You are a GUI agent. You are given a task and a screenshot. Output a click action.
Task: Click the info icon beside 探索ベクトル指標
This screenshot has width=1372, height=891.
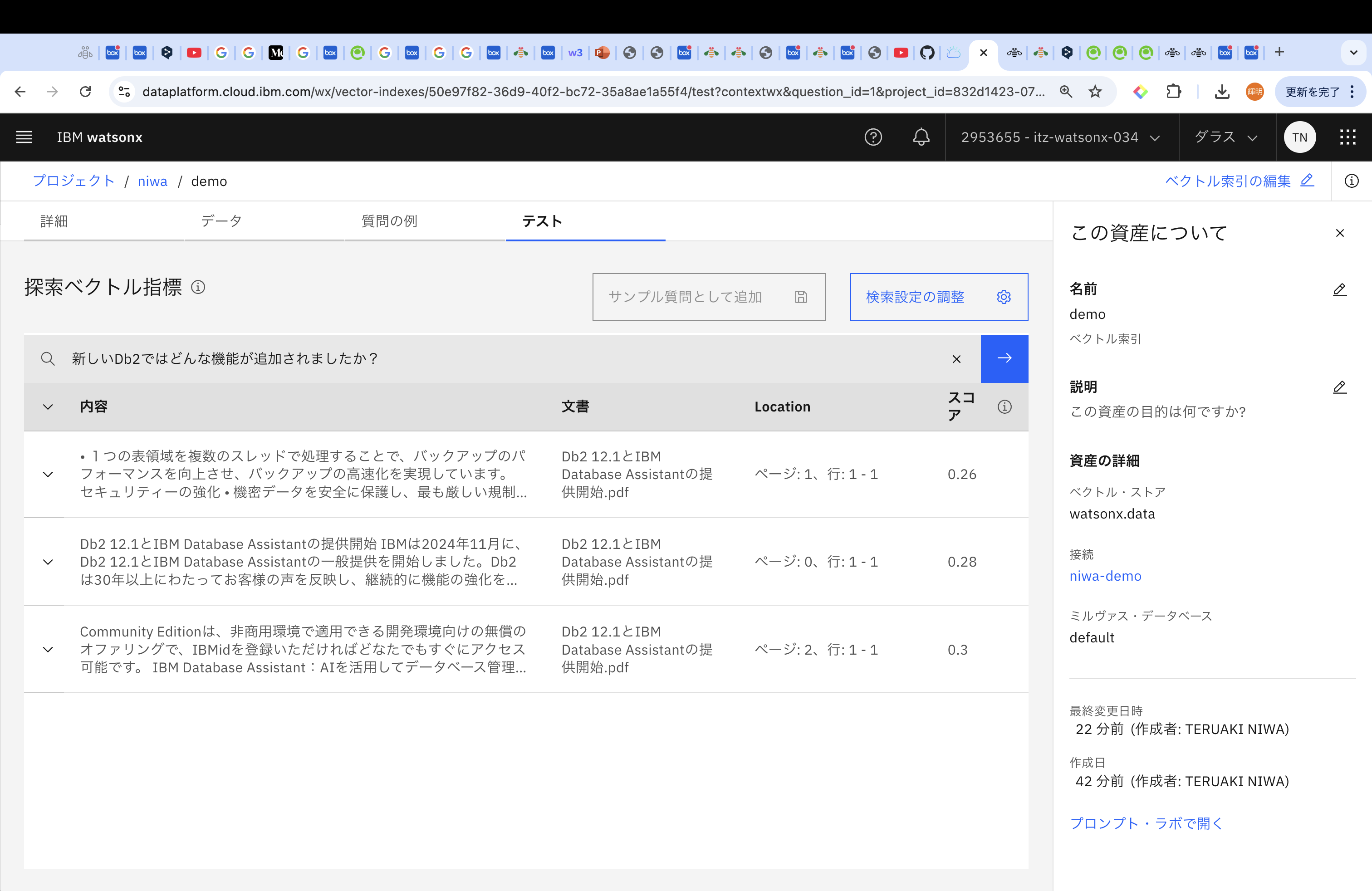coord(198,287)
